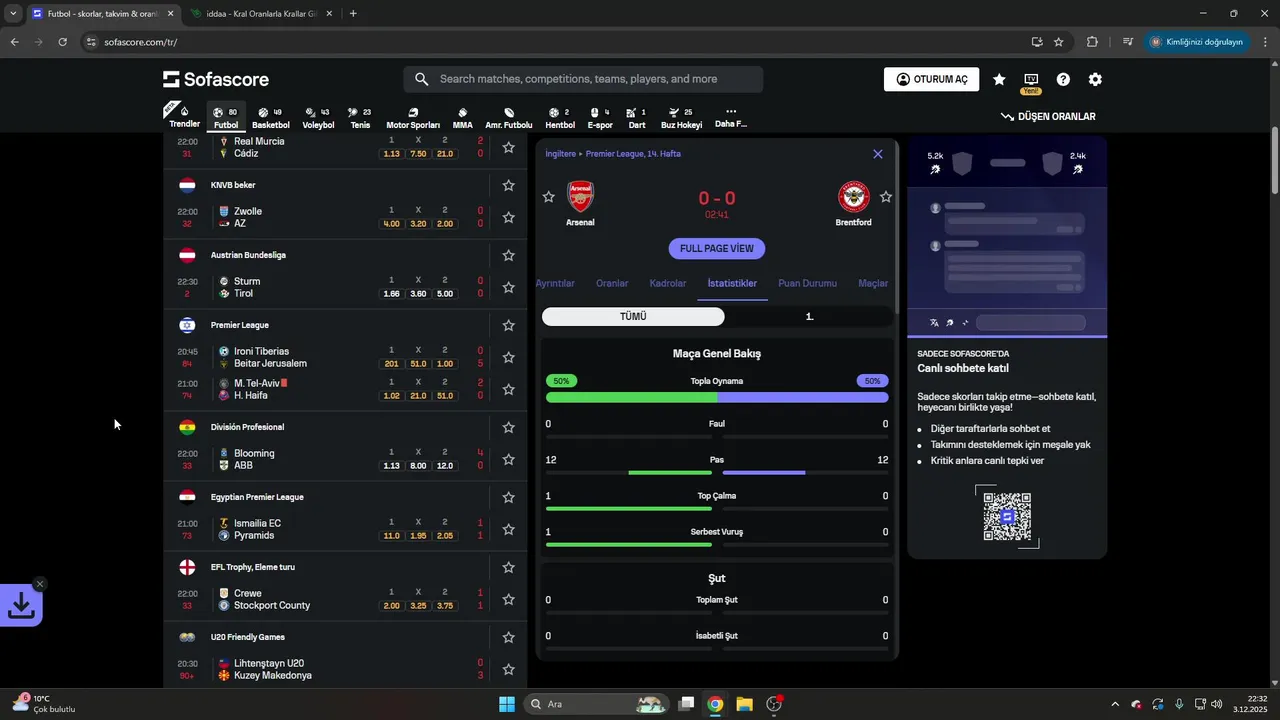Close the Arsenal match detail panel

pyautogui.click(x=878, y=154)
